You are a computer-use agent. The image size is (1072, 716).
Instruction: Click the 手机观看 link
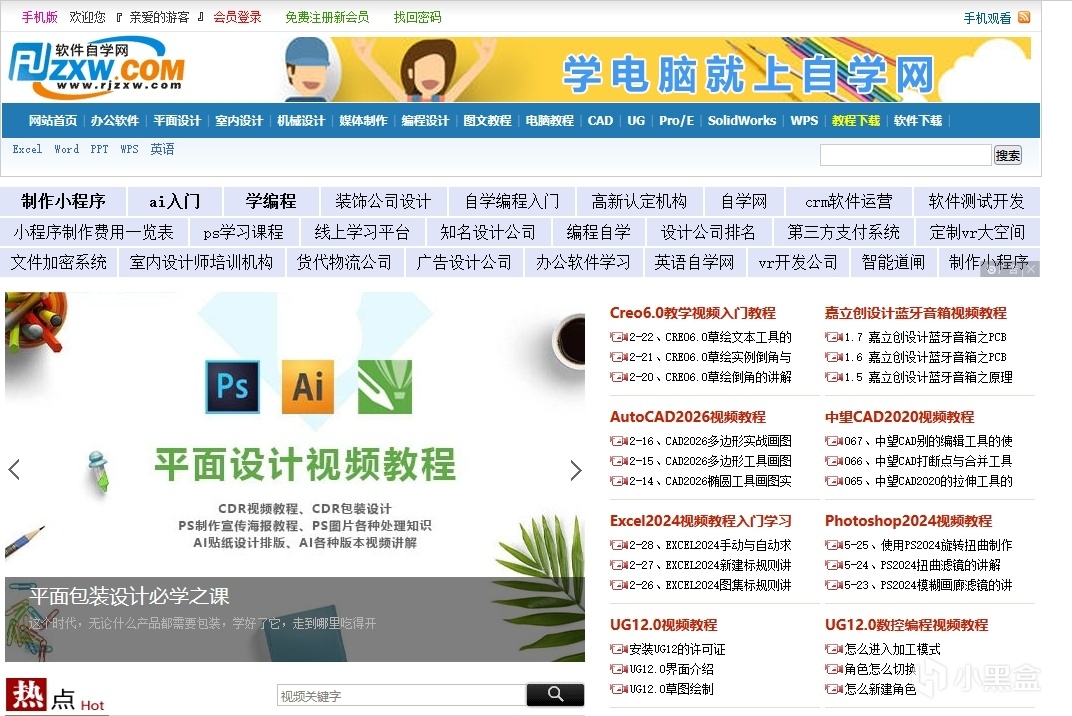pos(987,18)
